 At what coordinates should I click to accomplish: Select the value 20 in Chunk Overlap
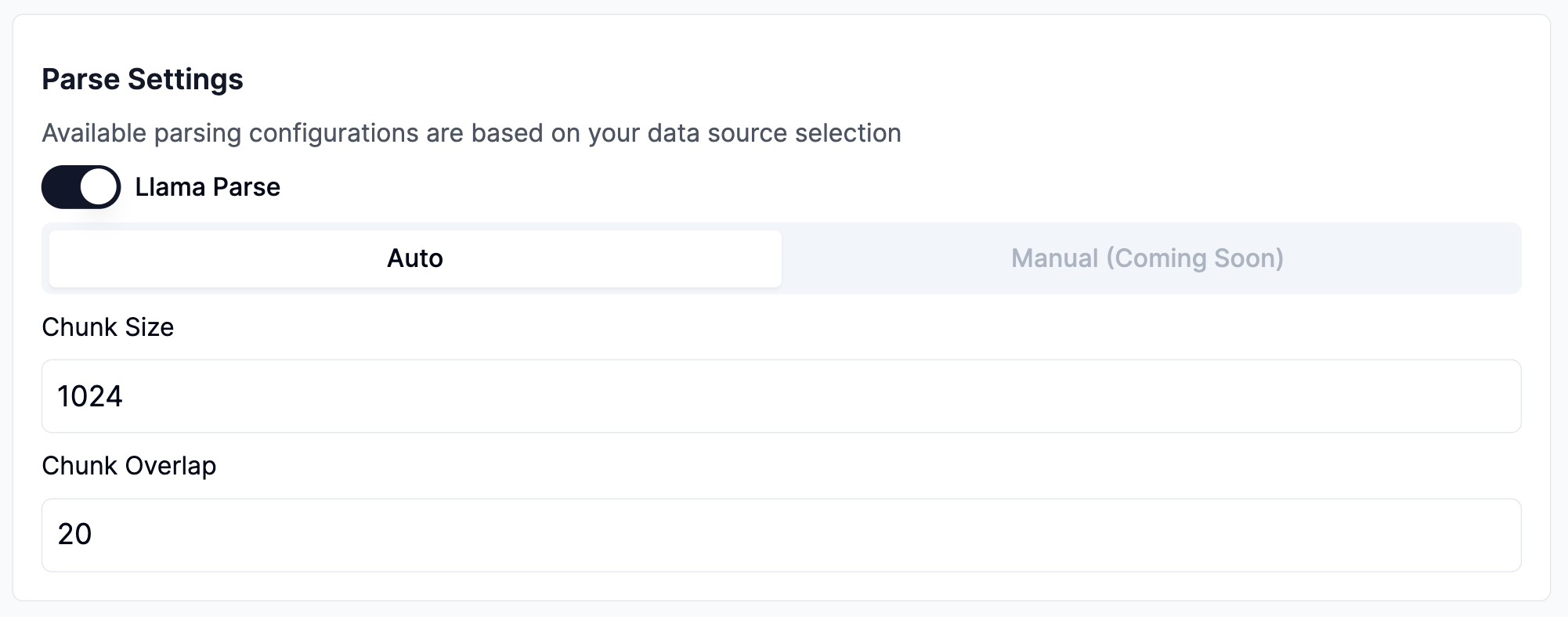click(73, 535)
